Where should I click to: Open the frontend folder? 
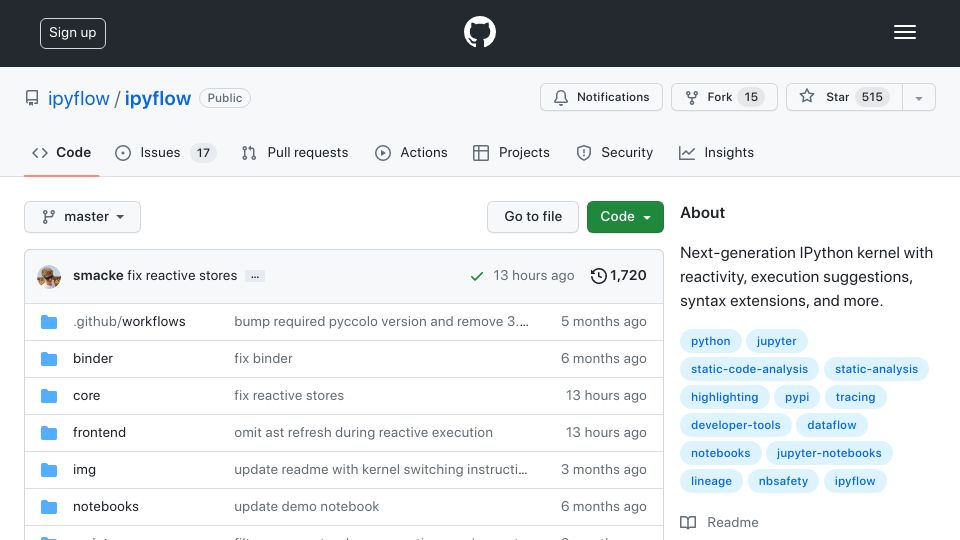99,432
